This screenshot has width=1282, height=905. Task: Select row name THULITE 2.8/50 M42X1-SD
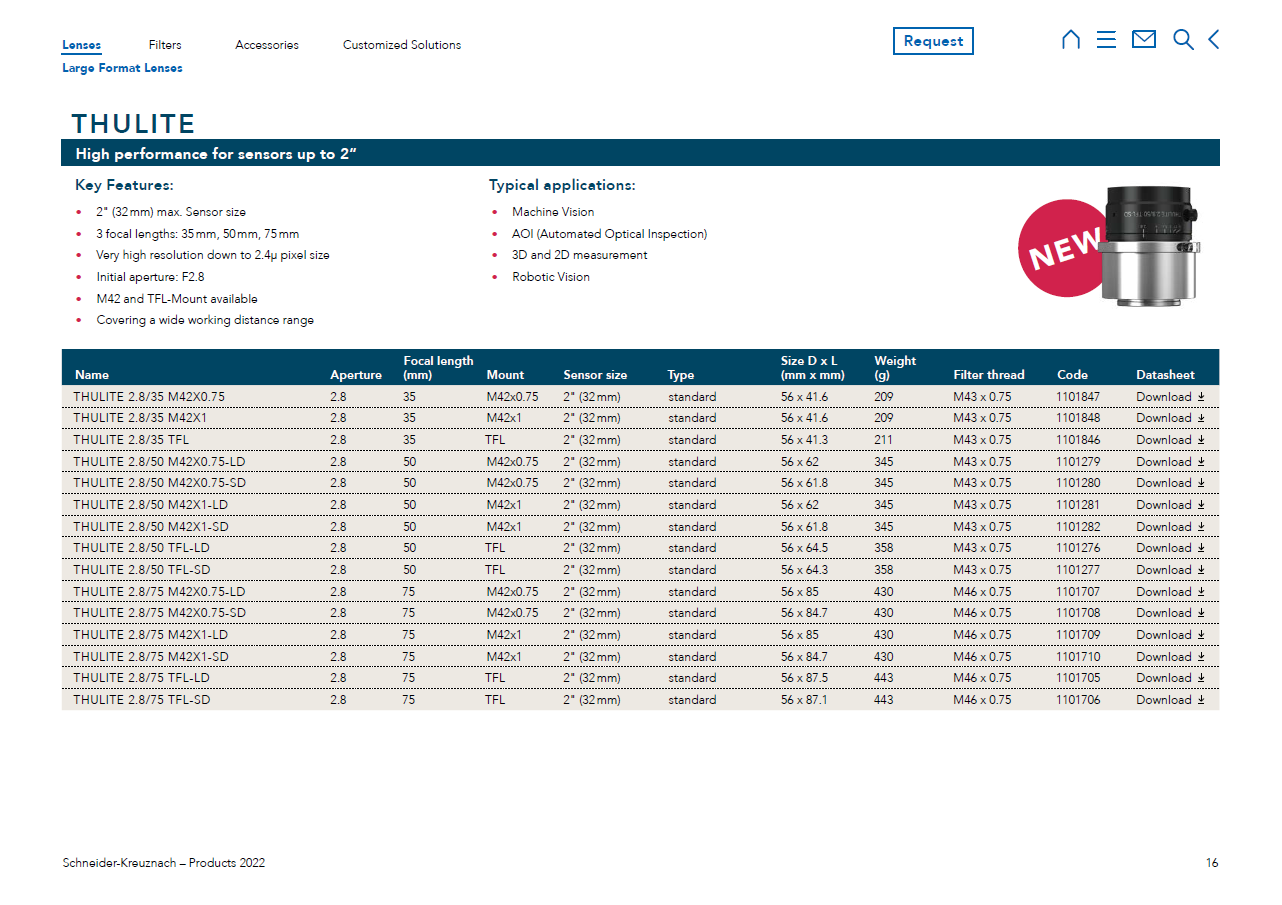tap(150, 527)
